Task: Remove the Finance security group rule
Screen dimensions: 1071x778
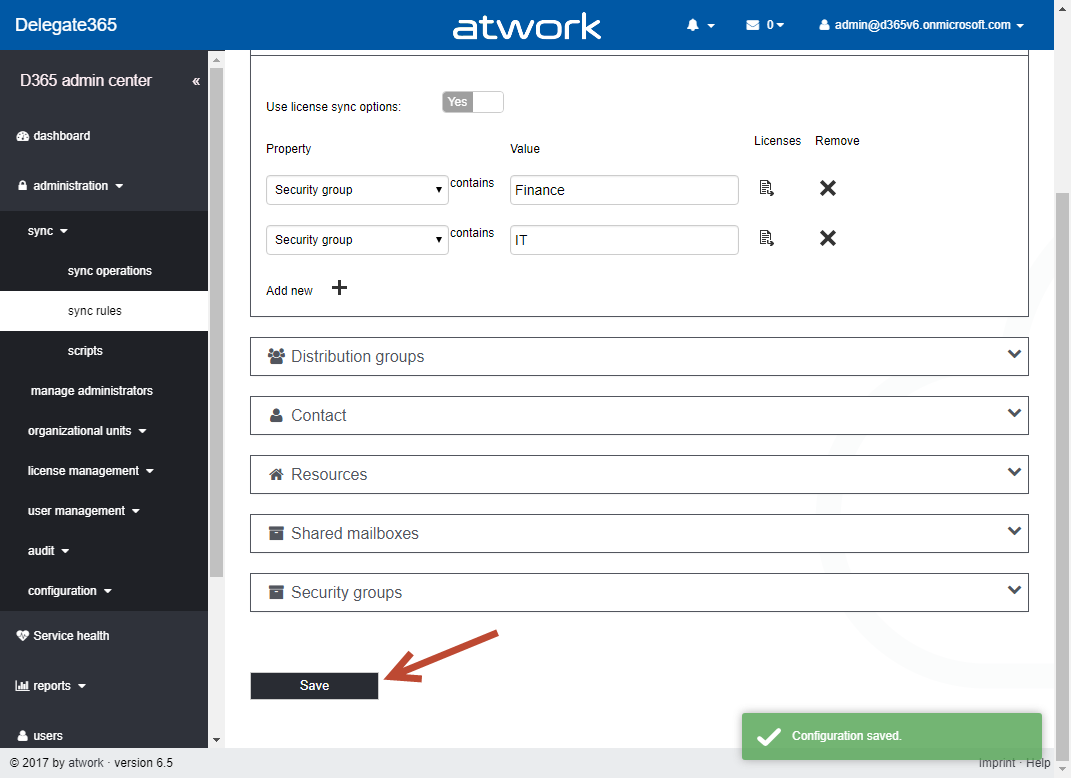Action: coord(828,188)
